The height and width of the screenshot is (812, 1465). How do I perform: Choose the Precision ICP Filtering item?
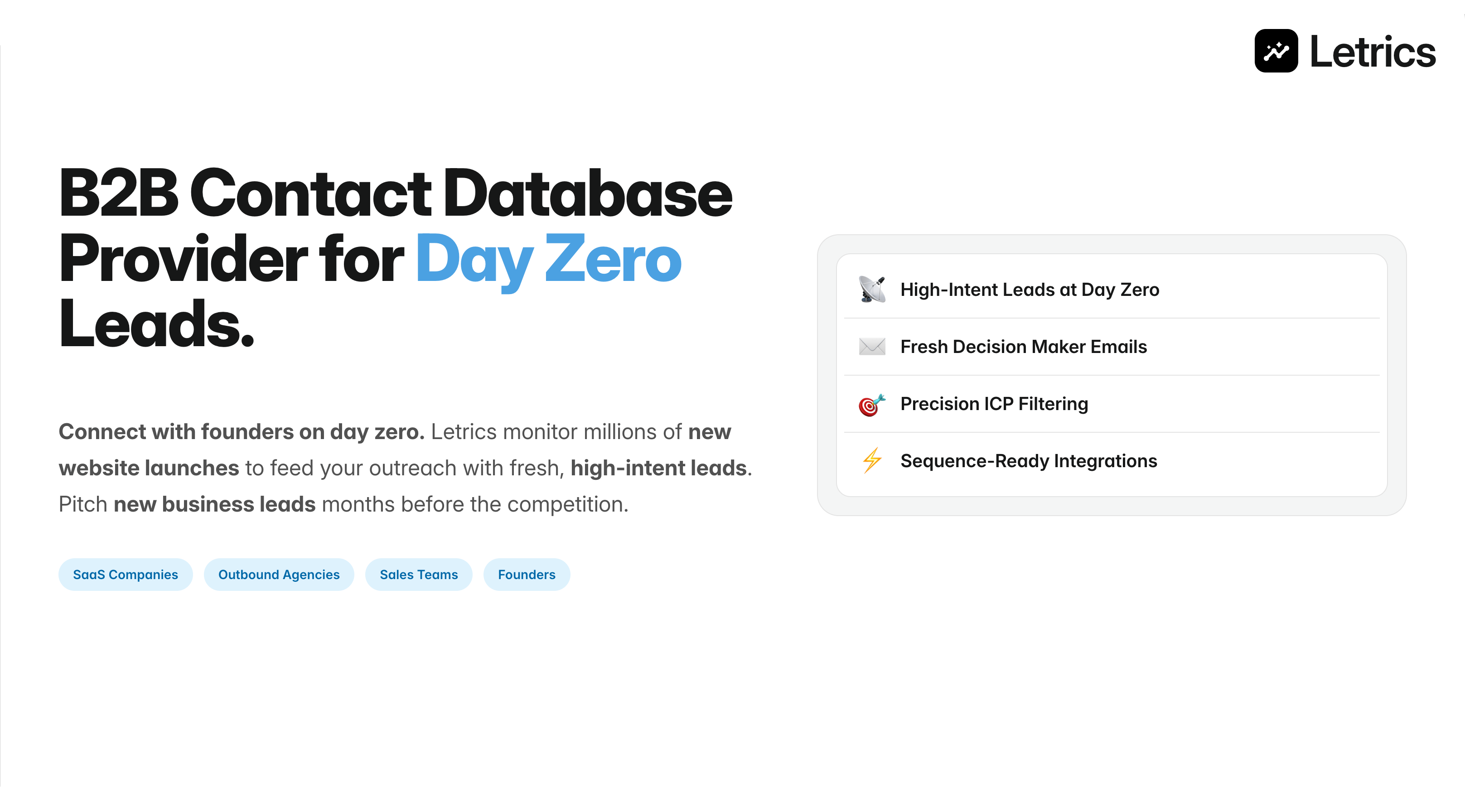click(x=994, y=404)
